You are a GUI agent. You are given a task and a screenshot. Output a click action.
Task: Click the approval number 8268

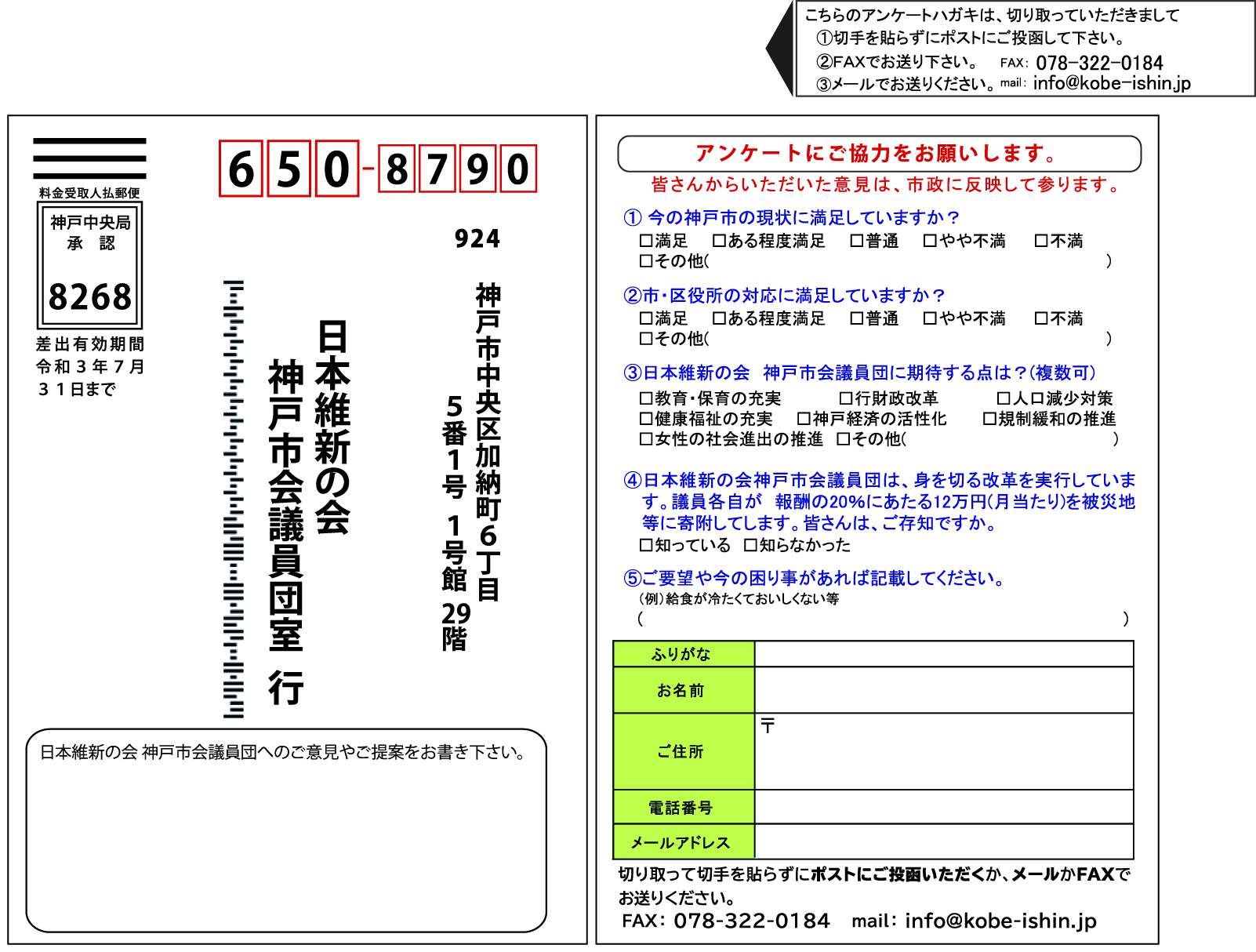pos(90,297)
